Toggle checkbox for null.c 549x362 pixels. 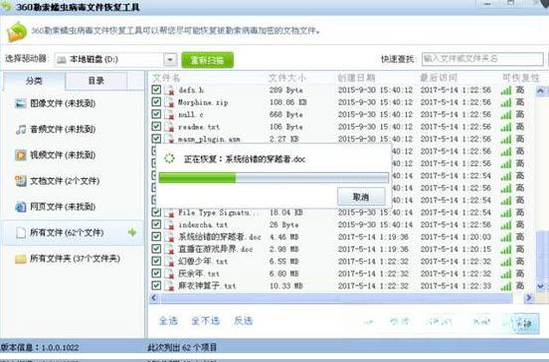coord(156,114)
